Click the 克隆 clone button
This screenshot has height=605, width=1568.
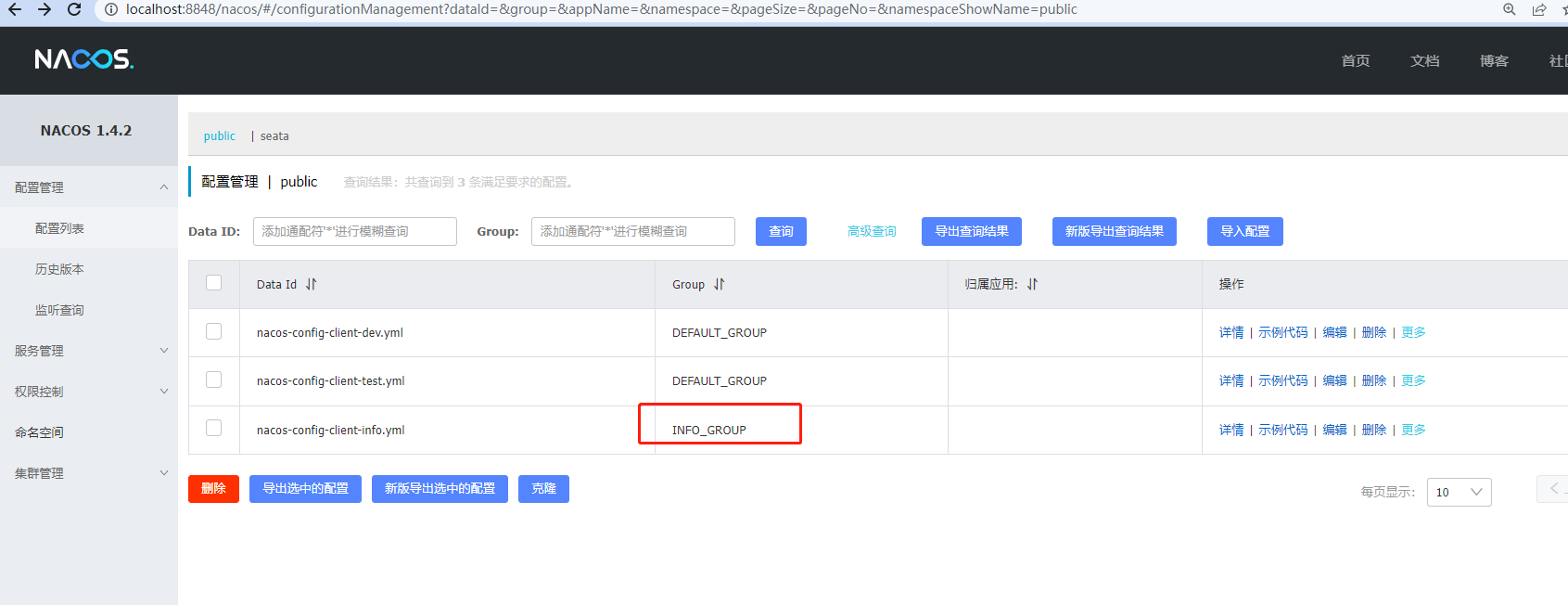543,488
